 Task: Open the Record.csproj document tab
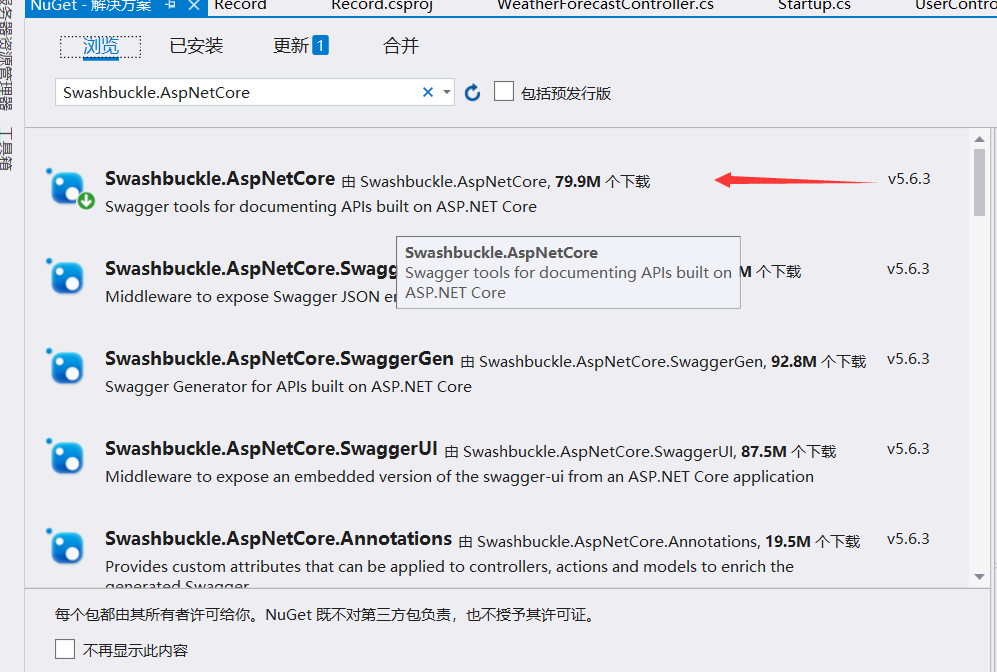coord(382,6)
